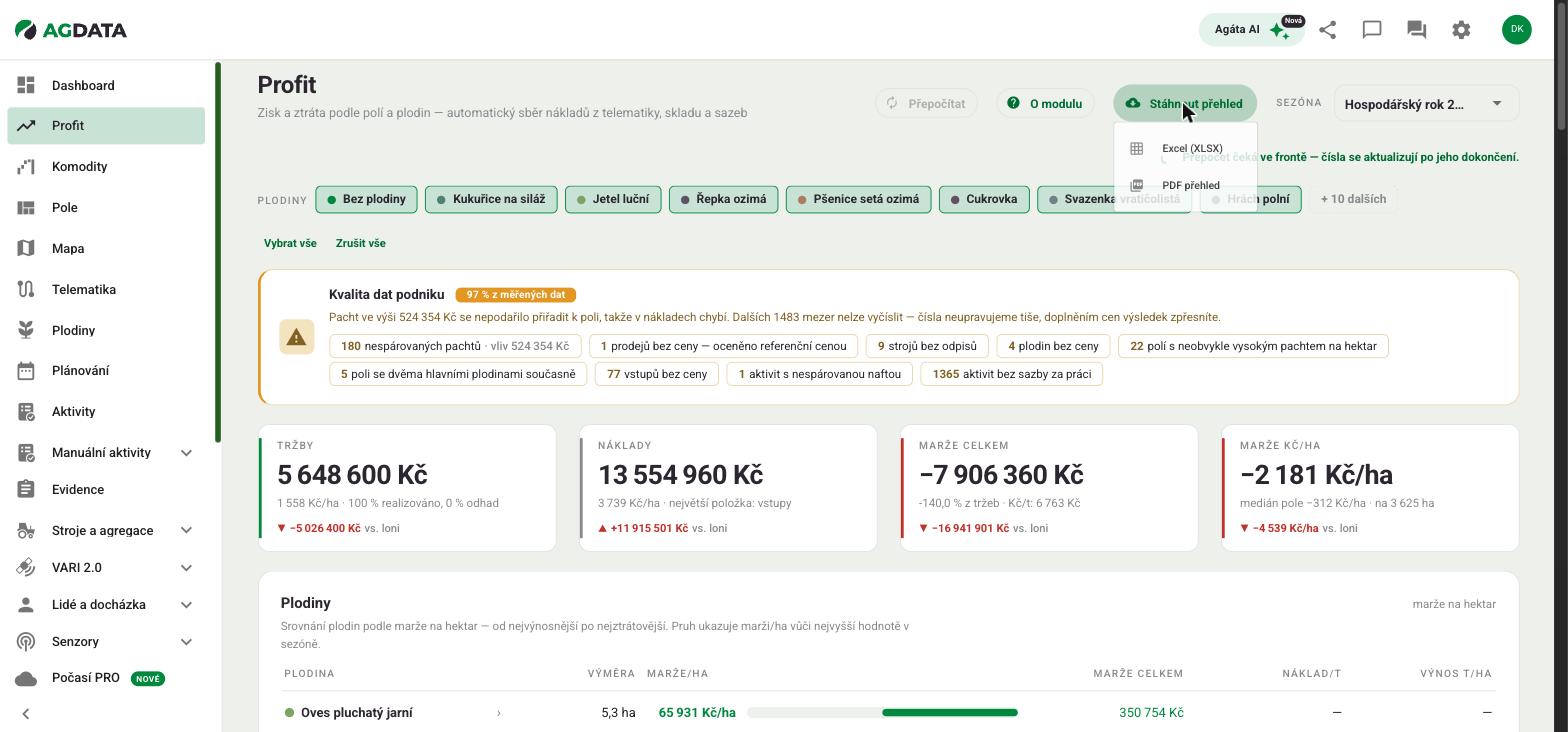The width and height of the screenshot is (1568, 732).
Task: Expand Oves pluchatý jarní row chevron
Action: pos(499,713)
